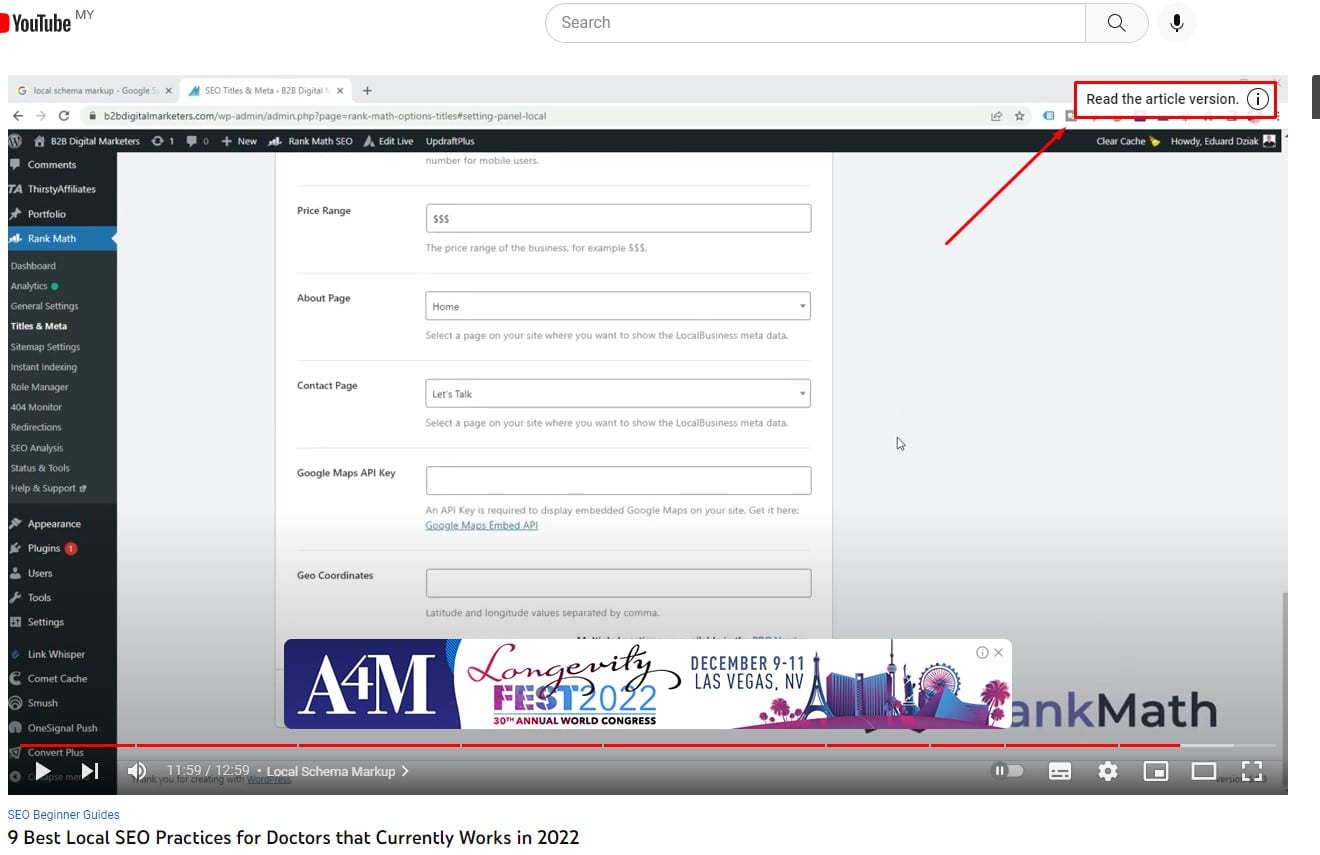Click the ad info icon
Screen dimensions: 1320x855
pos(982,652)
